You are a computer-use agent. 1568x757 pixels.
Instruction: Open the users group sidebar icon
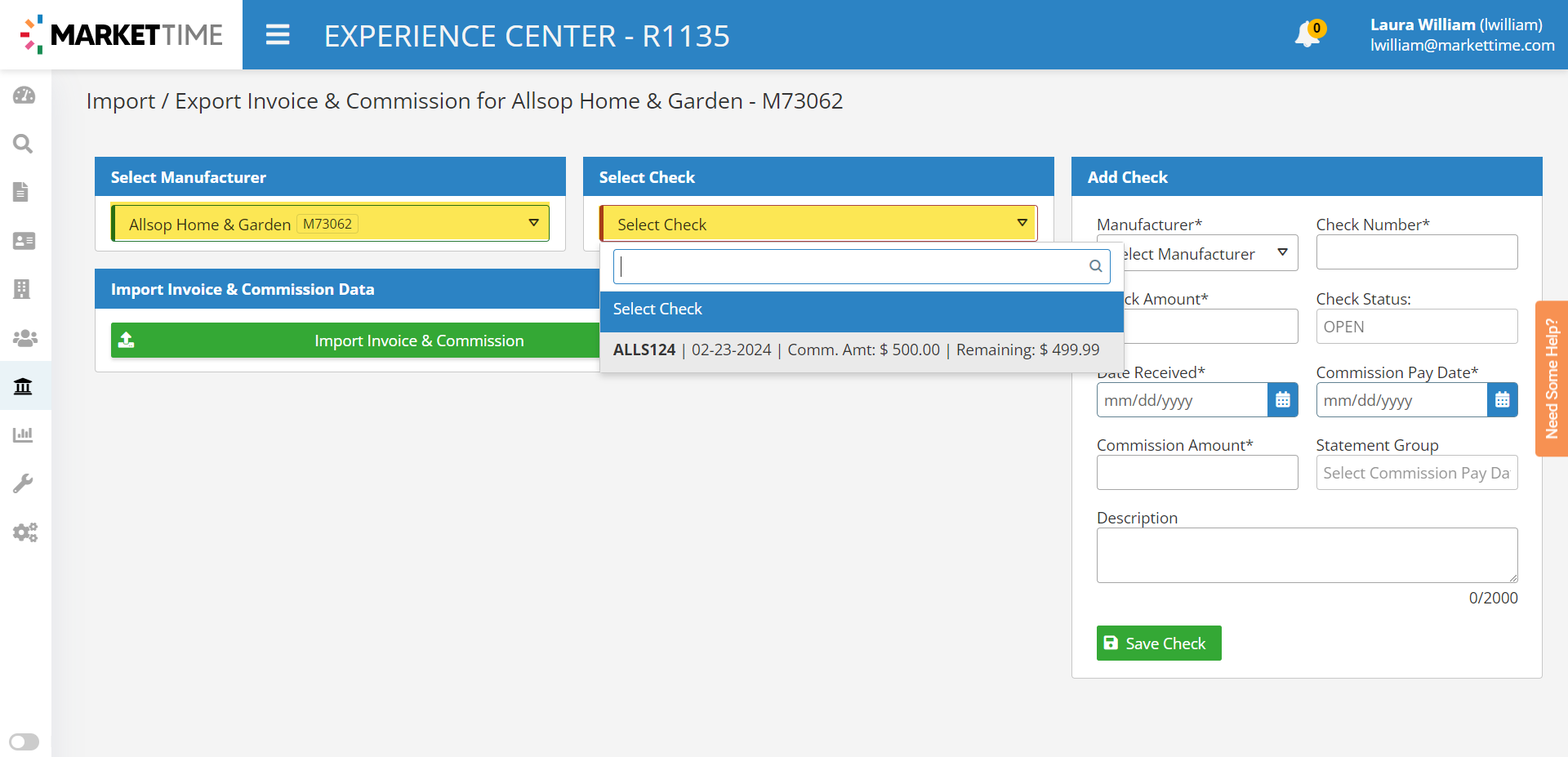[x=24, y=337]
